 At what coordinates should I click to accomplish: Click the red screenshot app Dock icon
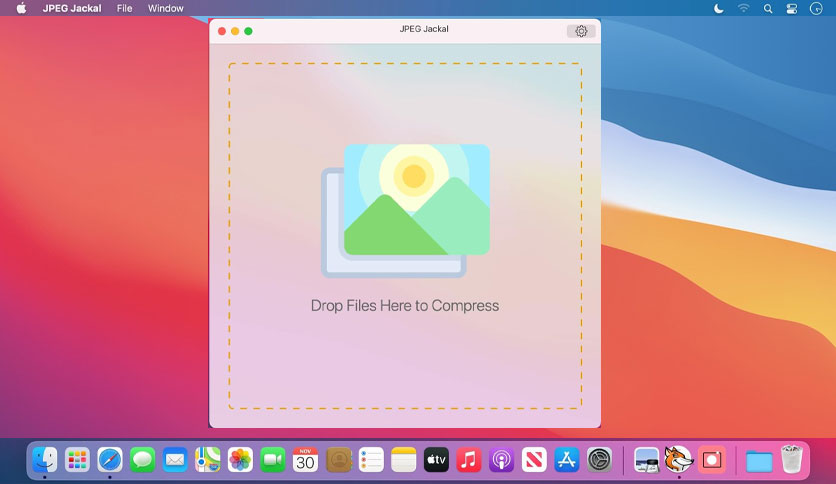click(712, 459)
